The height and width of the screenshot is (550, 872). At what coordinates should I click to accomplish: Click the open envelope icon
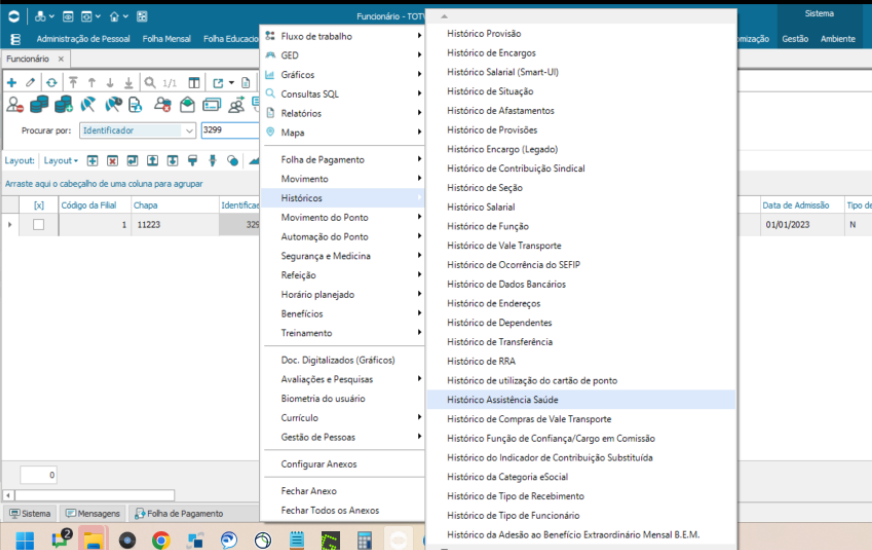(187, 104)
